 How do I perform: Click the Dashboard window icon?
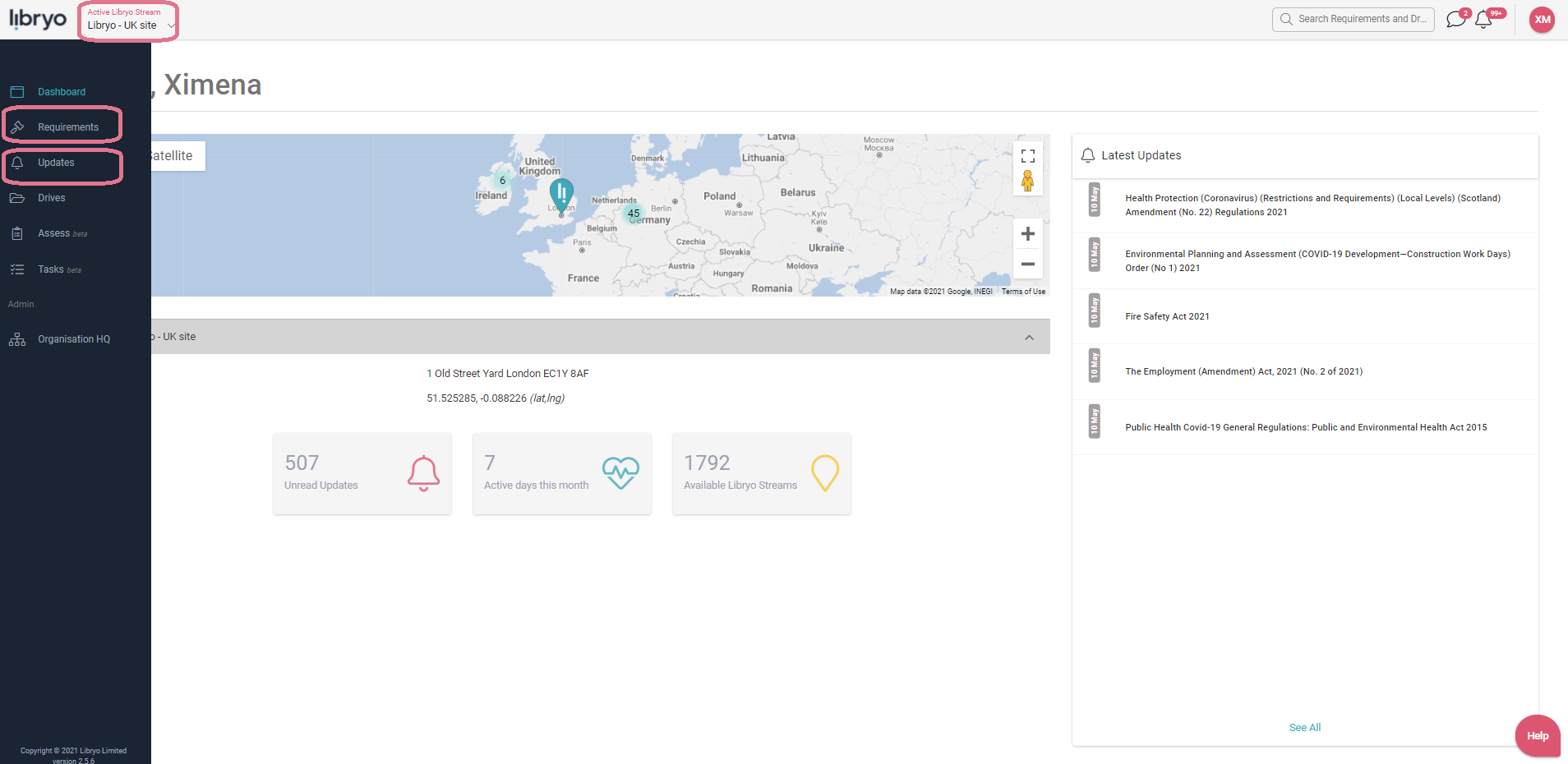point(17,92)
